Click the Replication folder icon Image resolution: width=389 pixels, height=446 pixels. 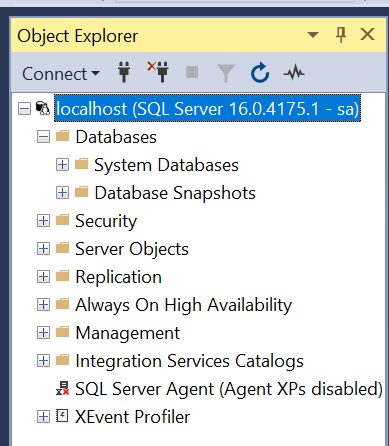click(x=62, y=276)
